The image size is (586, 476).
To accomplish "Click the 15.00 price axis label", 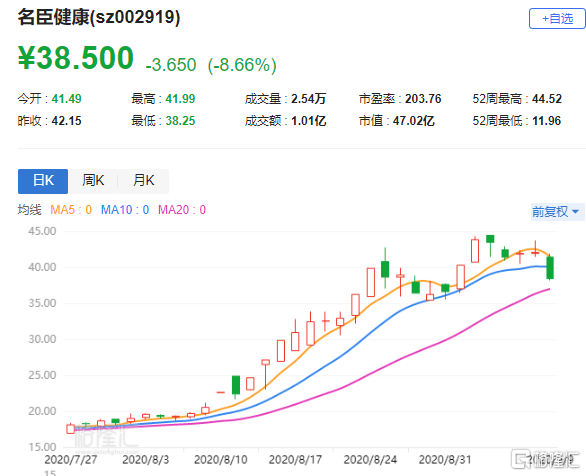I will coord(42,447).
